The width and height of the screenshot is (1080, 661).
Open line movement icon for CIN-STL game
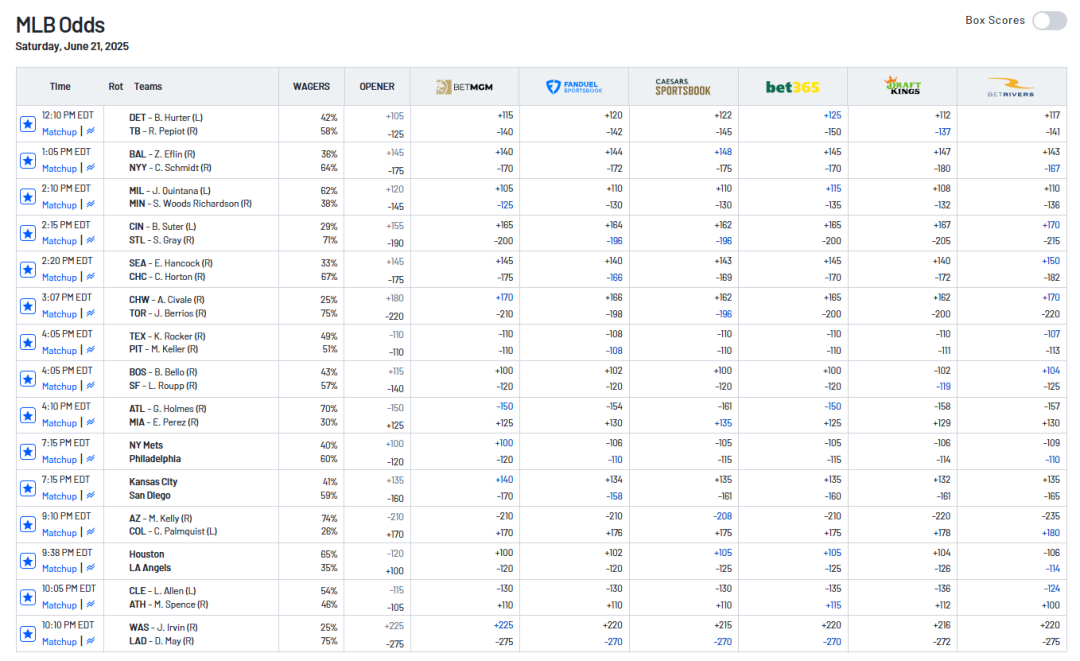[x=91, y=241]
